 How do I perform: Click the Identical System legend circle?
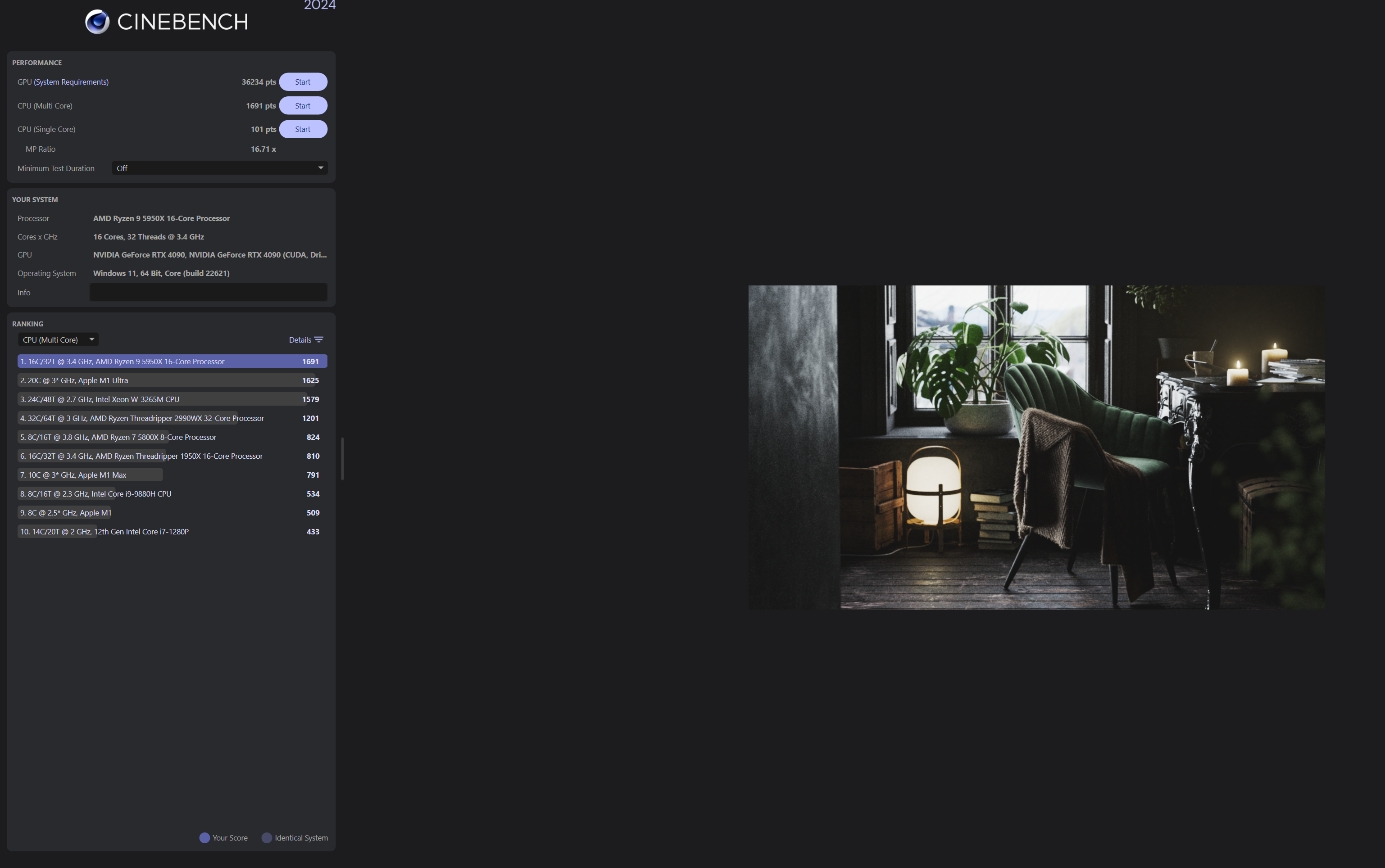tap(267, 837)
